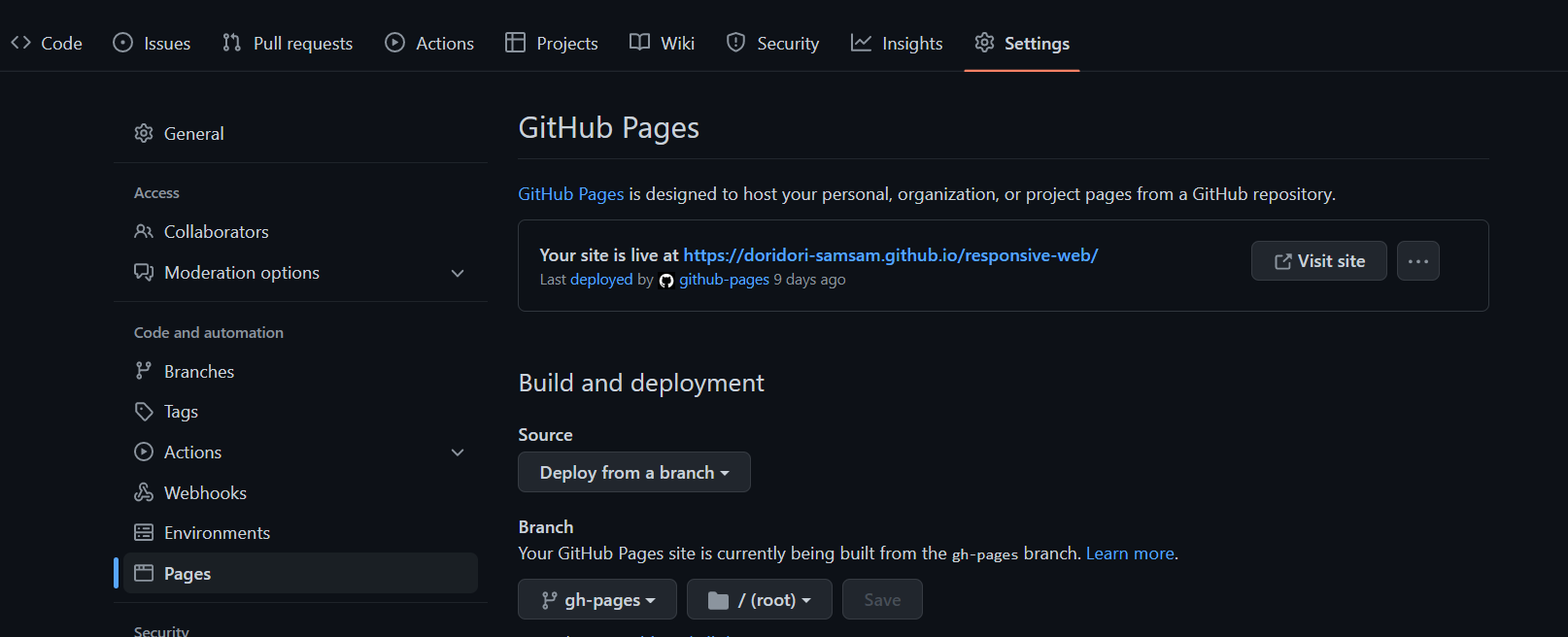Click the deployed link
1568x637 pixels.
coord(601,280)
